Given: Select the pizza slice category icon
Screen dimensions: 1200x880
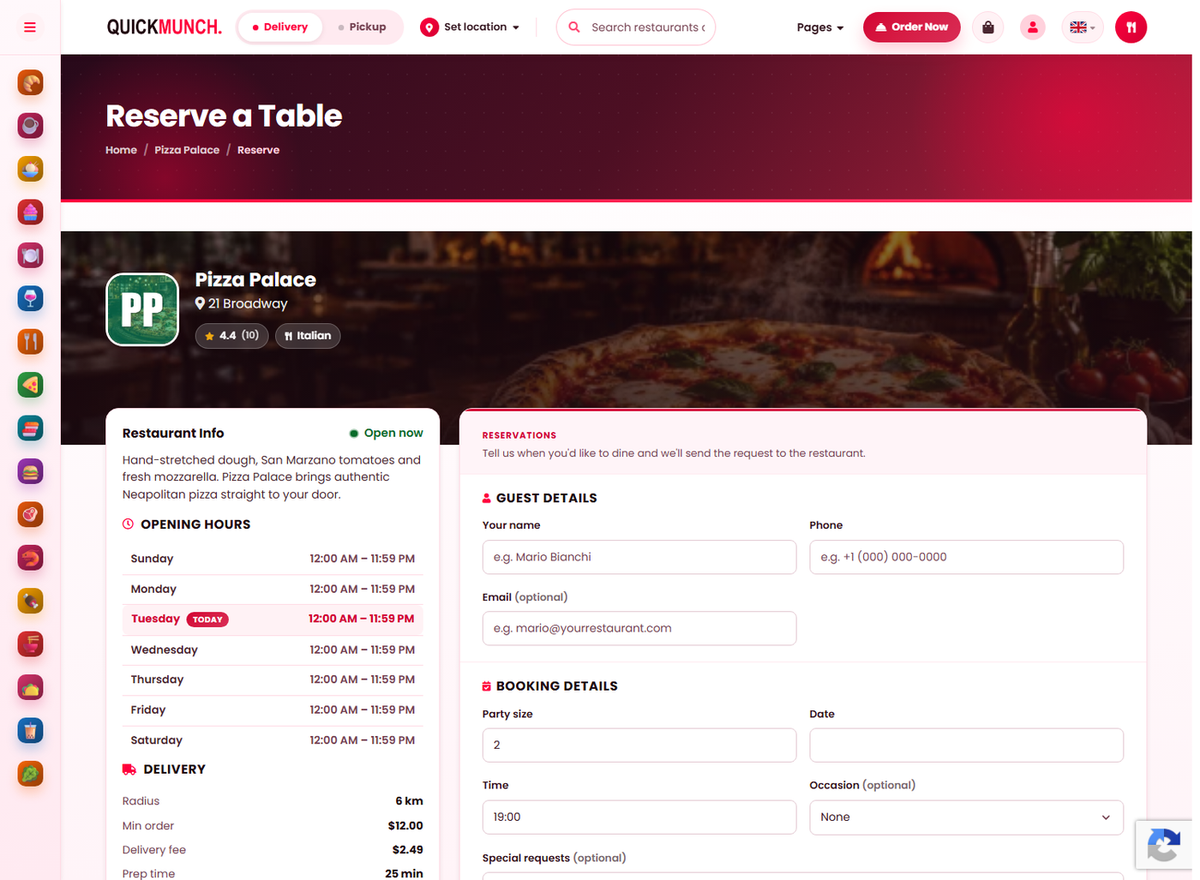Looking at the screenshot, I should (30, 384).
